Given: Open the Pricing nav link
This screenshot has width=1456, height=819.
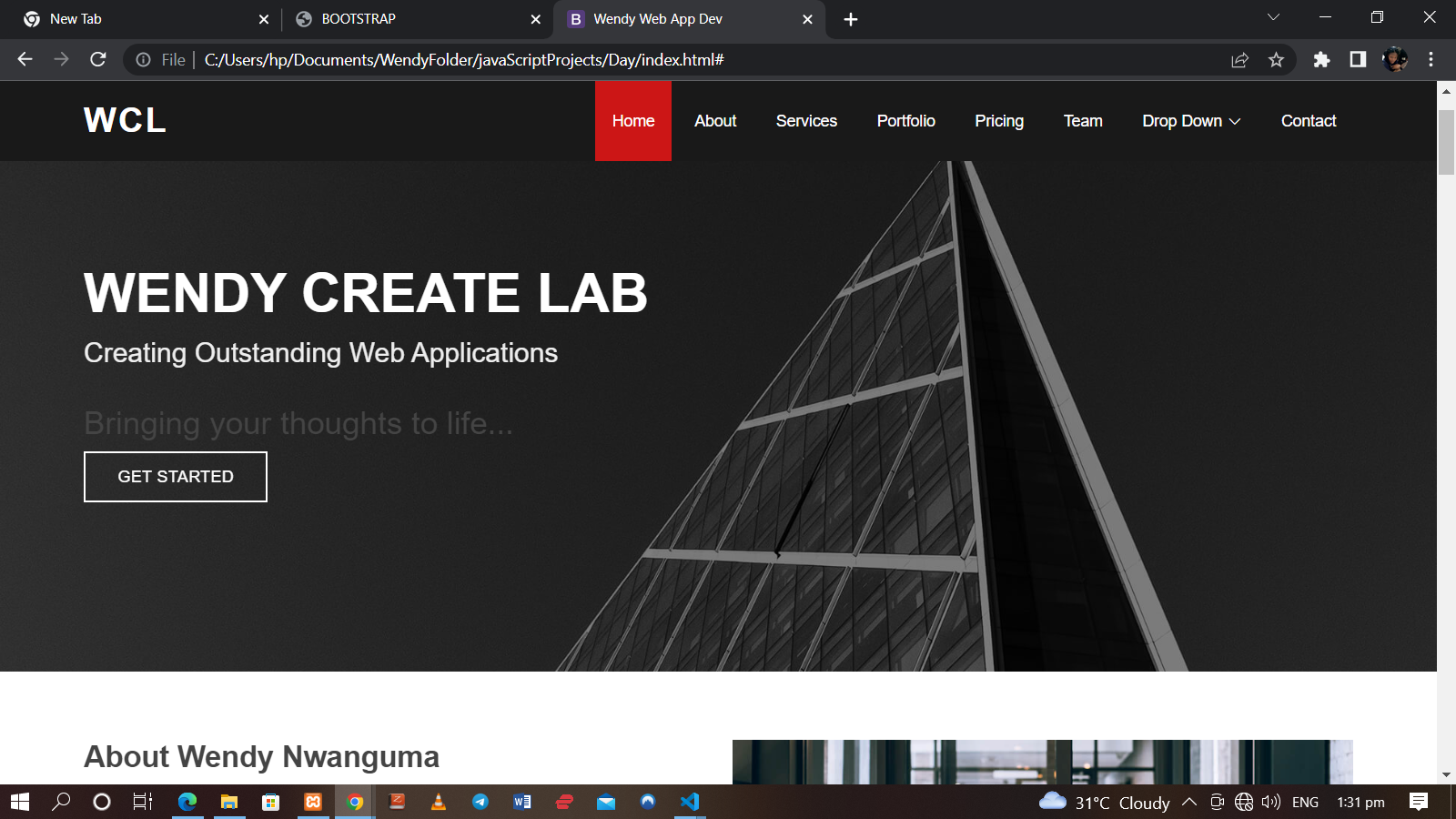Looking at the screenshot, I should tap(998, 121).
